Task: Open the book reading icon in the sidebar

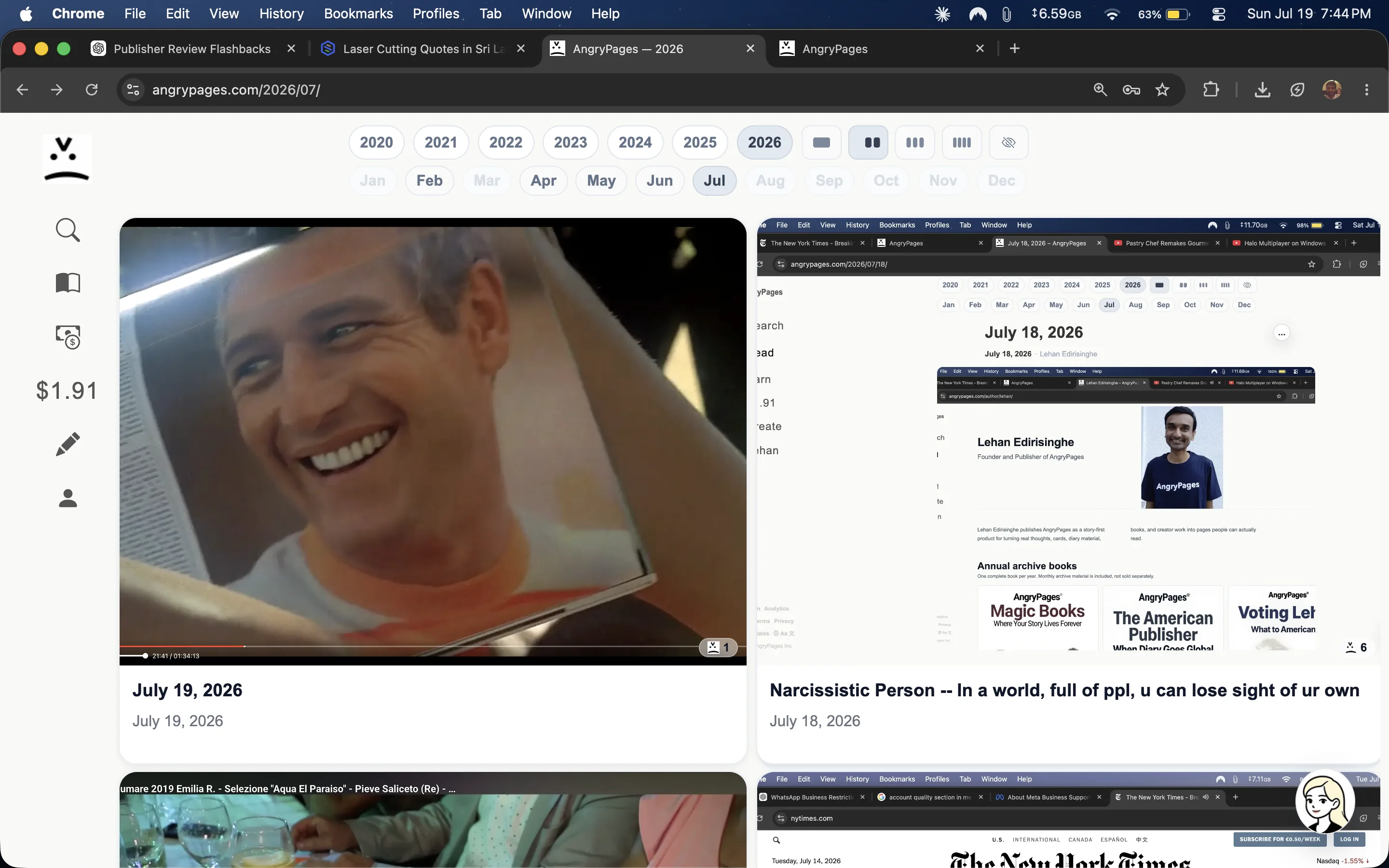Action: [x=68, y=283]
